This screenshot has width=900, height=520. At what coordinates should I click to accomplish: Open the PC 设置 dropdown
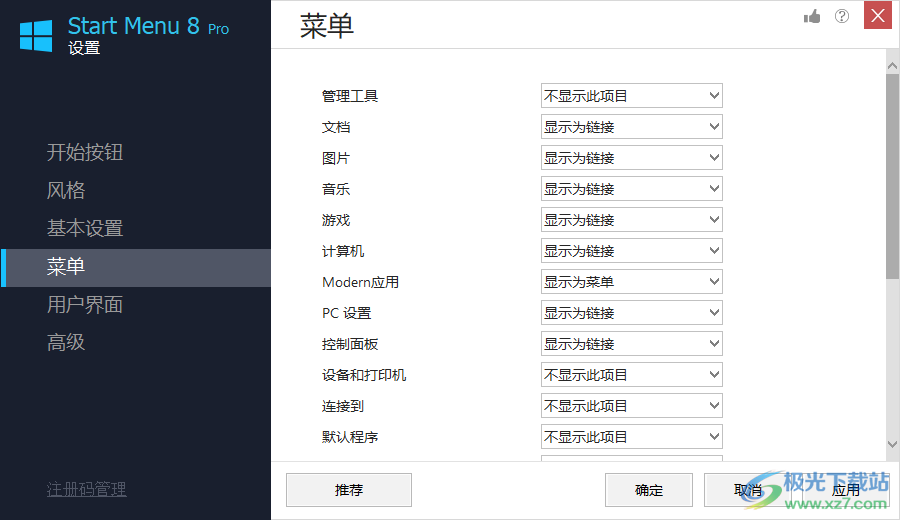tap(631, 313)
